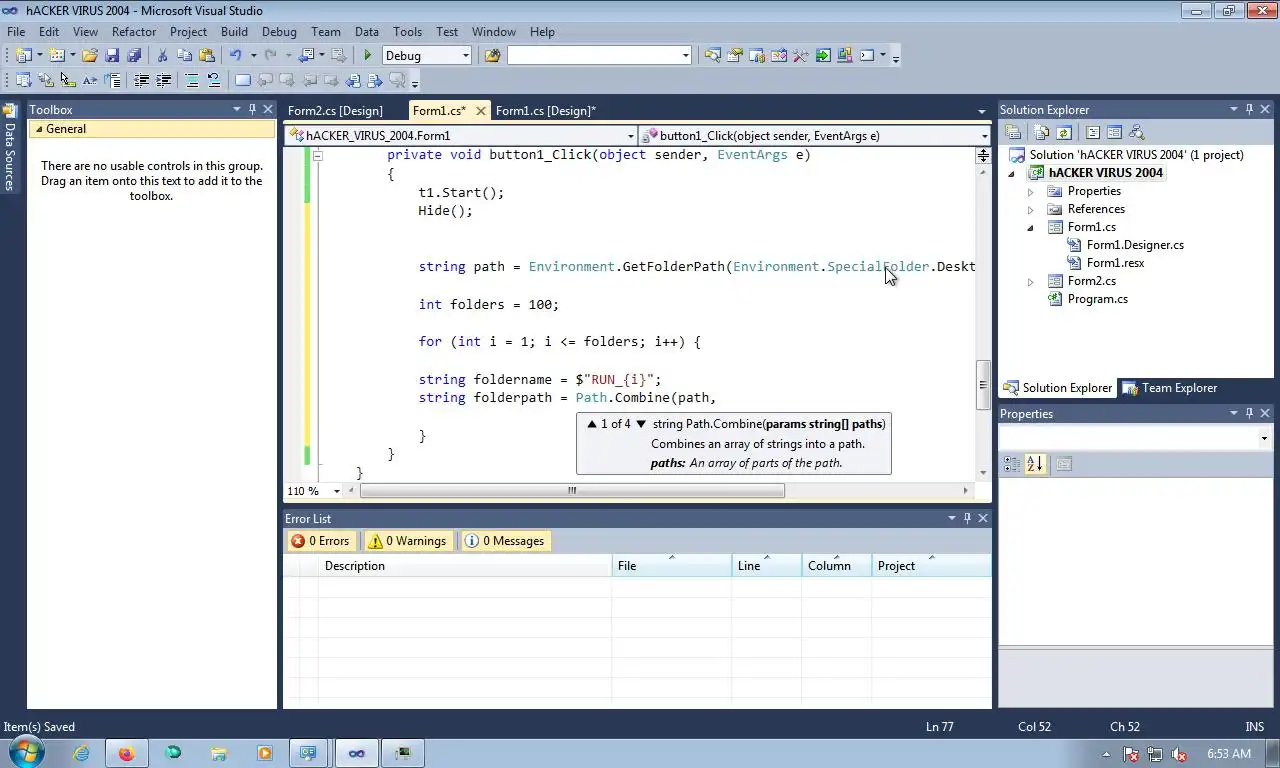This screenshot has width=1280, height=768.
Task: Open the Debug solution configuration dropdown
Action: (465, 55)
